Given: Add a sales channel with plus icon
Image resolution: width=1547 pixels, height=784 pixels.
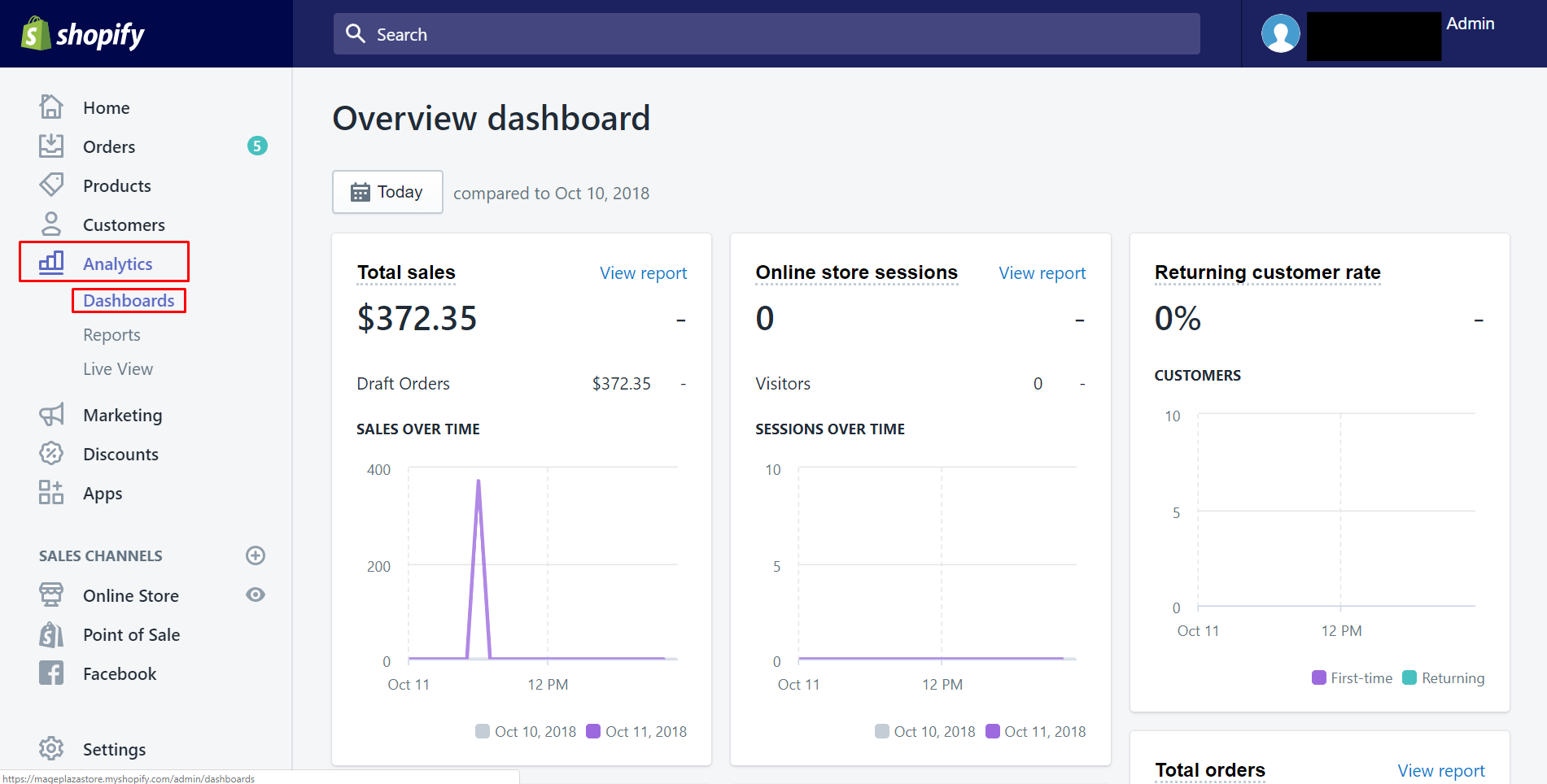Looking at the screenshot, I should click(256, 555).
